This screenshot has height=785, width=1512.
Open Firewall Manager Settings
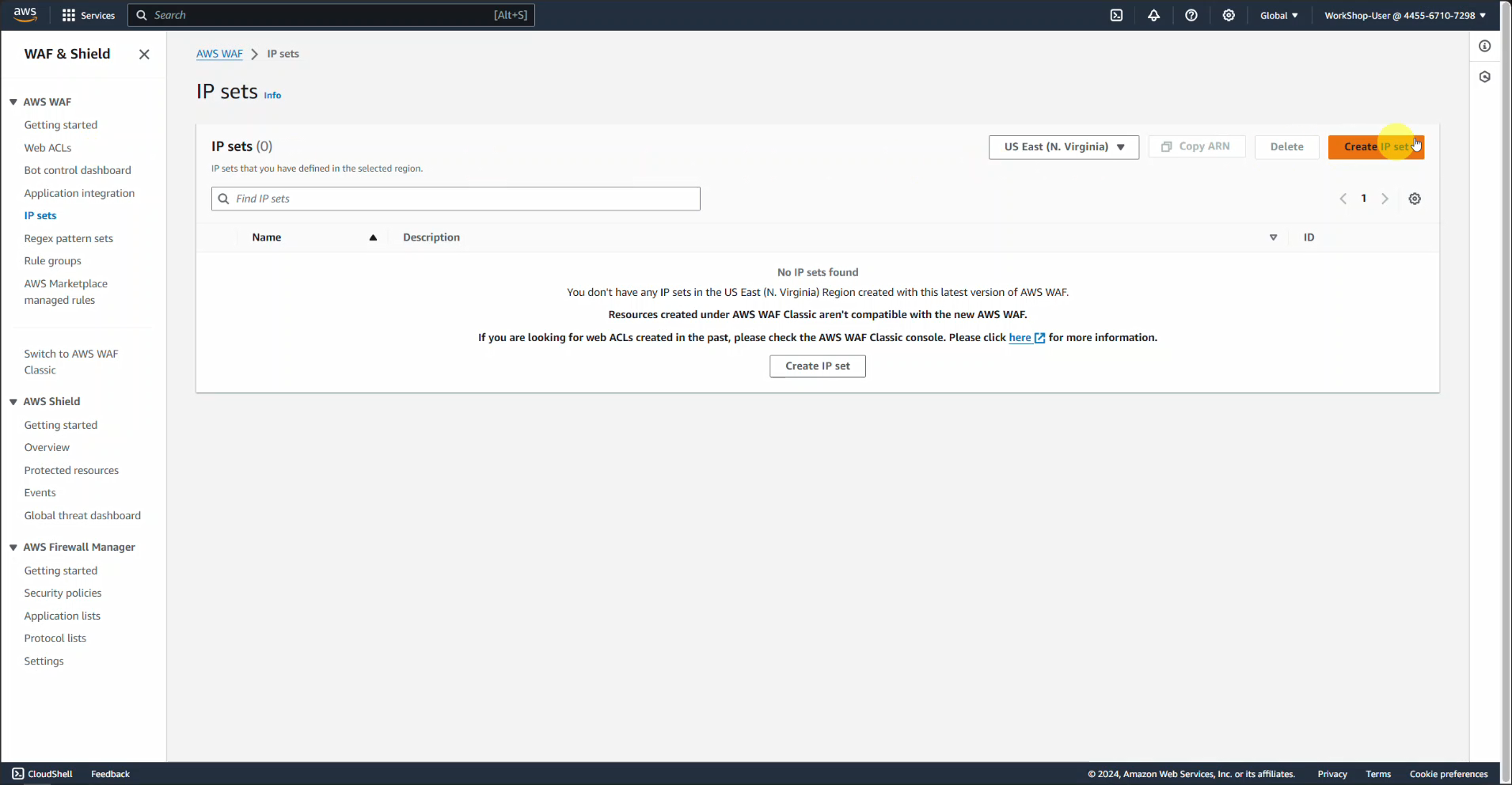click(44, 661)
